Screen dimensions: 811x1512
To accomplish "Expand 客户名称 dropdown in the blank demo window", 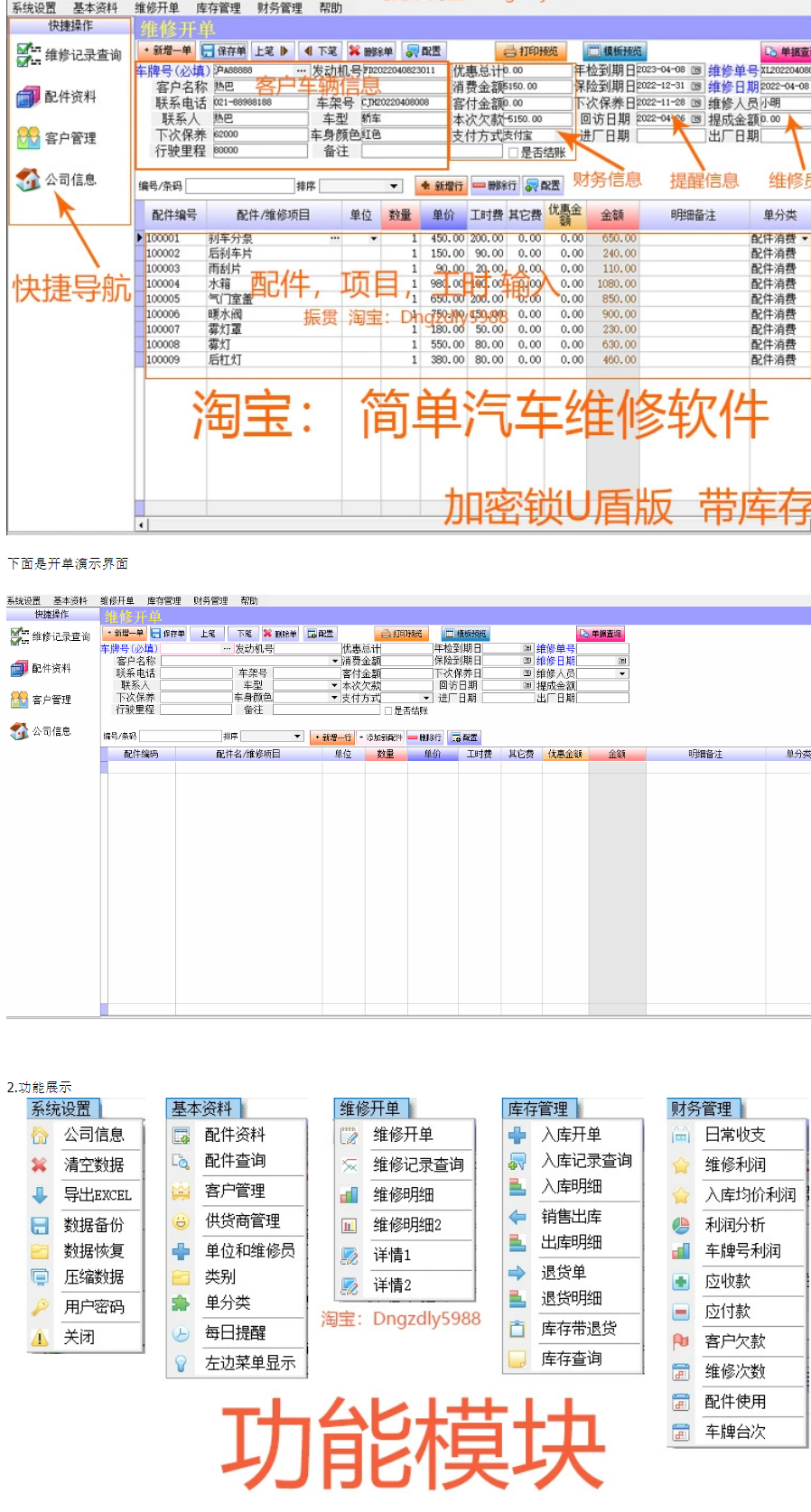I will 335,661.
